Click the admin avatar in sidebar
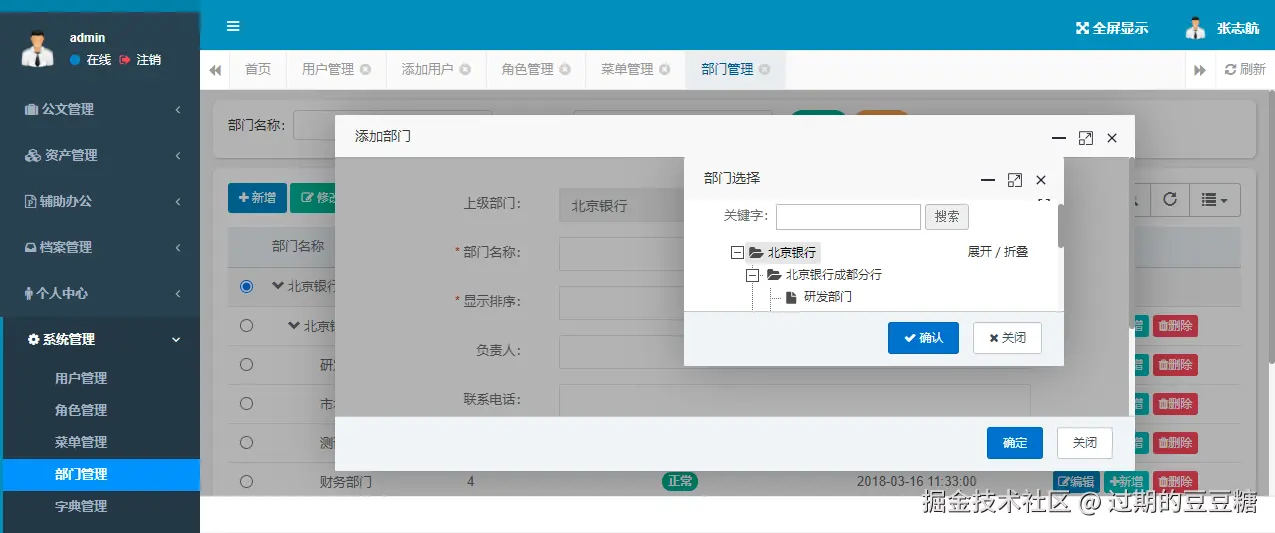Screen dimensions: 1275x533 point(37,48)
